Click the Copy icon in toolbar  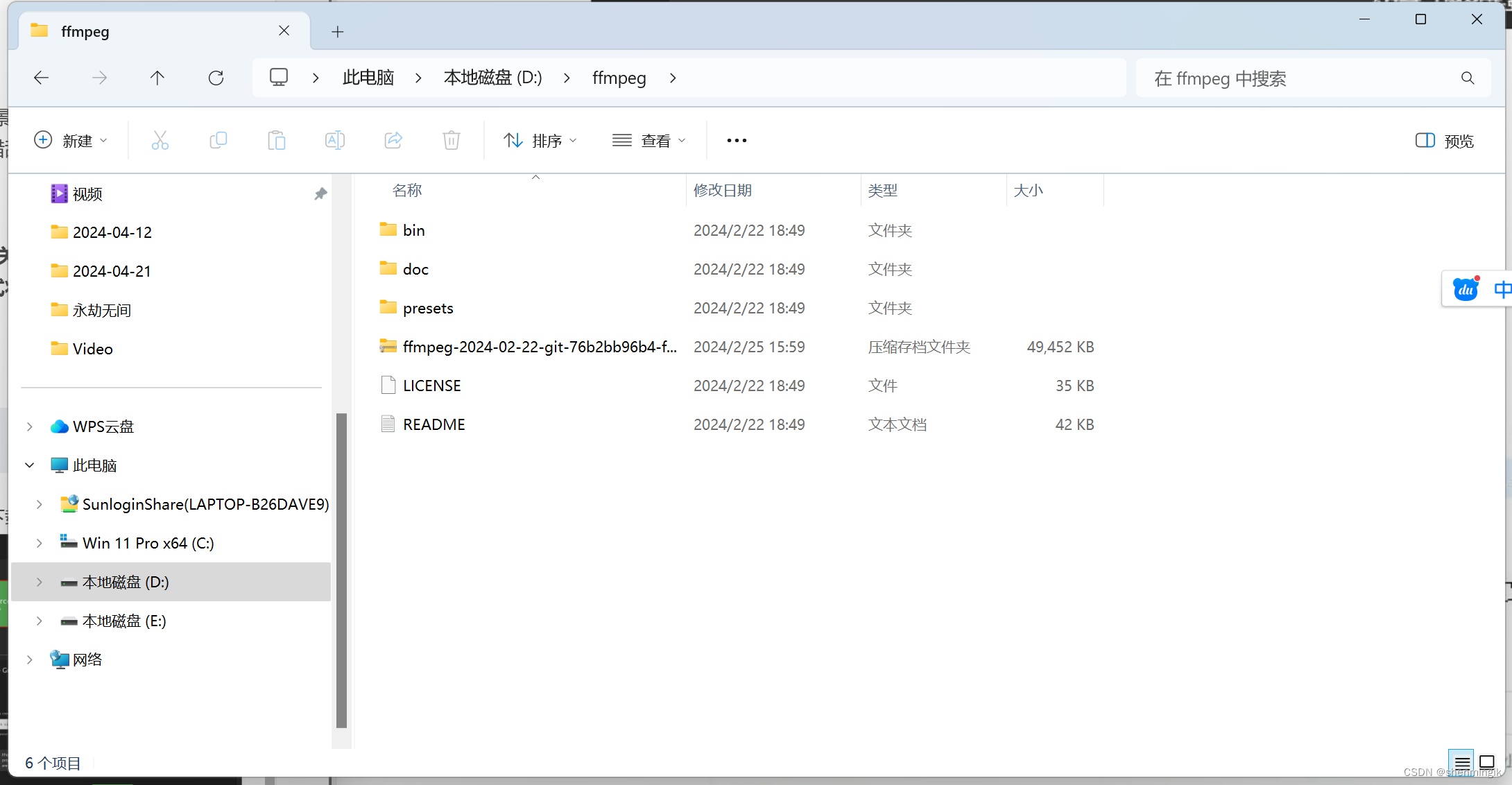click(x=218, y=140)
